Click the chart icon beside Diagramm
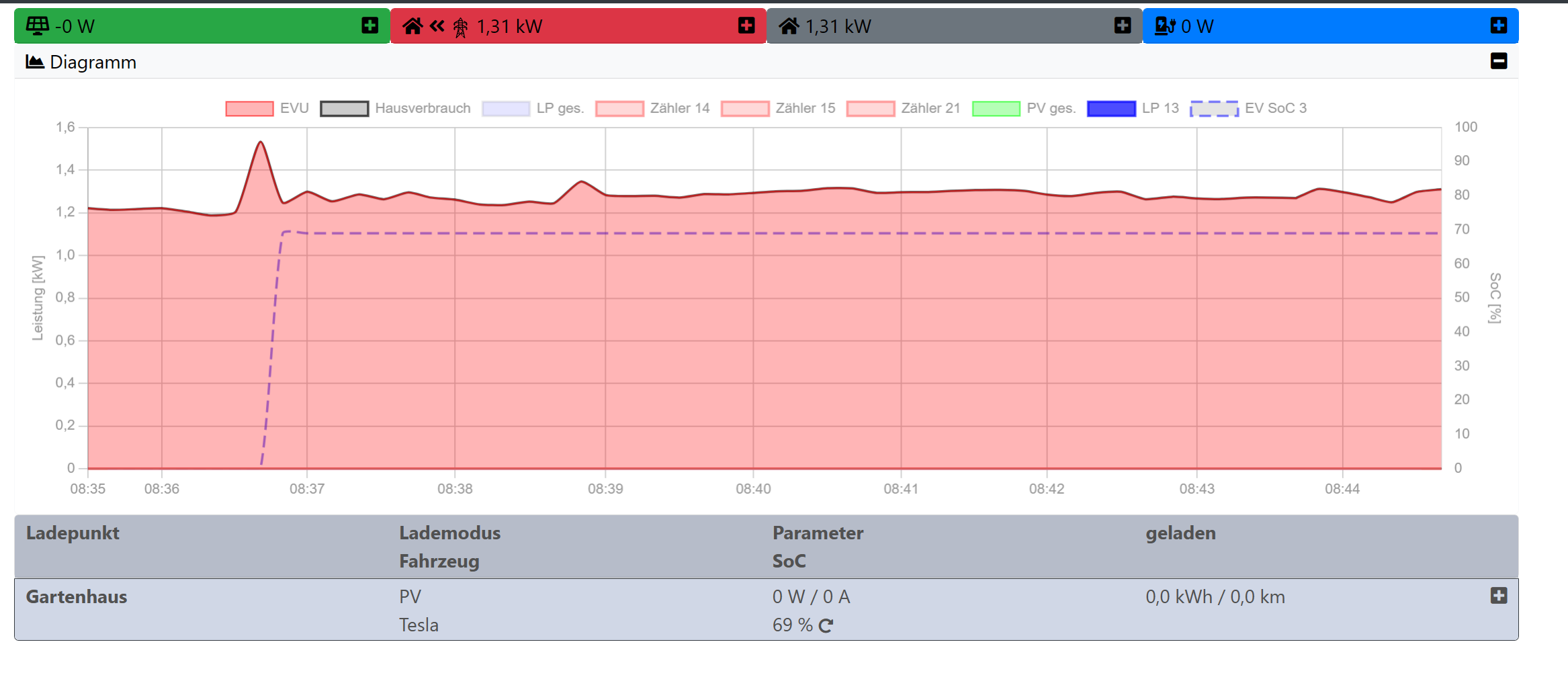1568x677 pixels. pos(35,62)
